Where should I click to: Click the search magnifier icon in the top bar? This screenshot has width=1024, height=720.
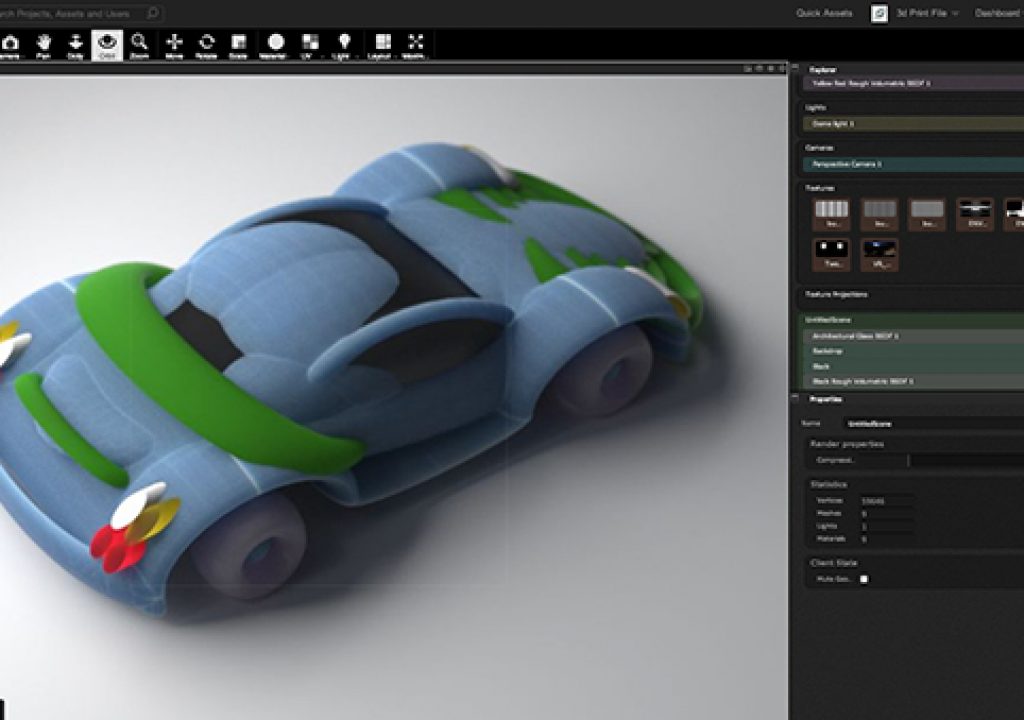(152, 12)
